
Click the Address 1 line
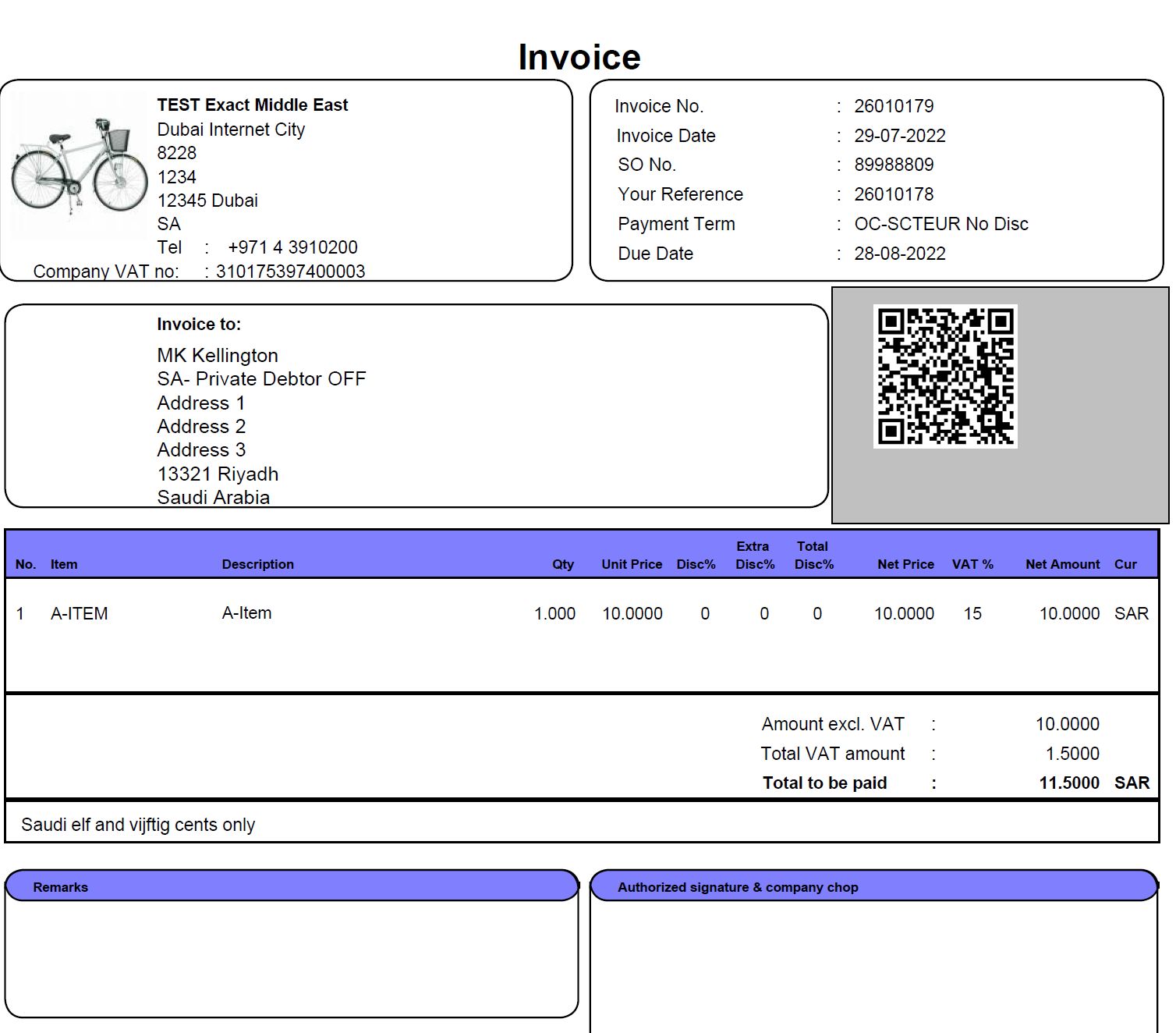point(201,403)
